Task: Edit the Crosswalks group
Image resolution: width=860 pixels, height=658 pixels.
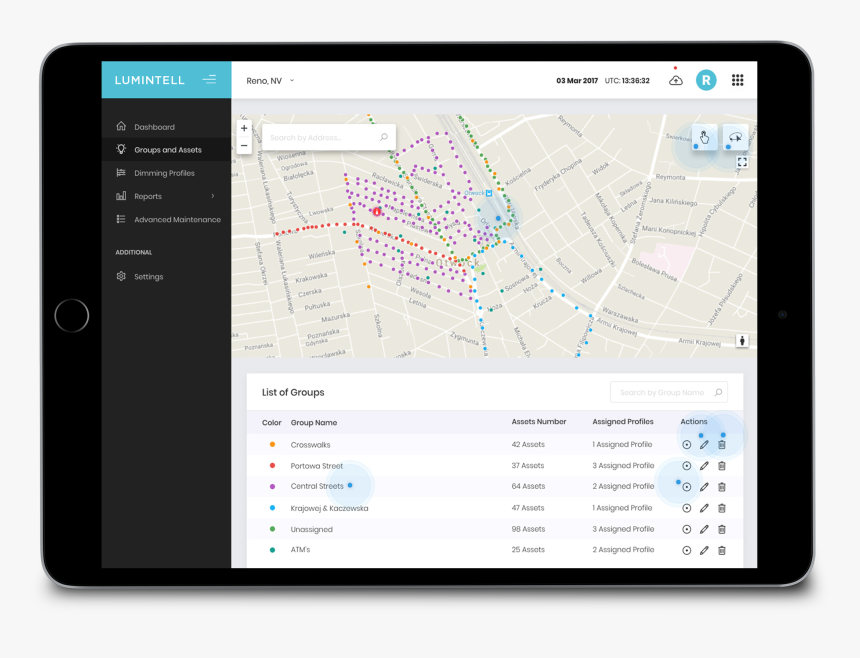Action: 704,445
